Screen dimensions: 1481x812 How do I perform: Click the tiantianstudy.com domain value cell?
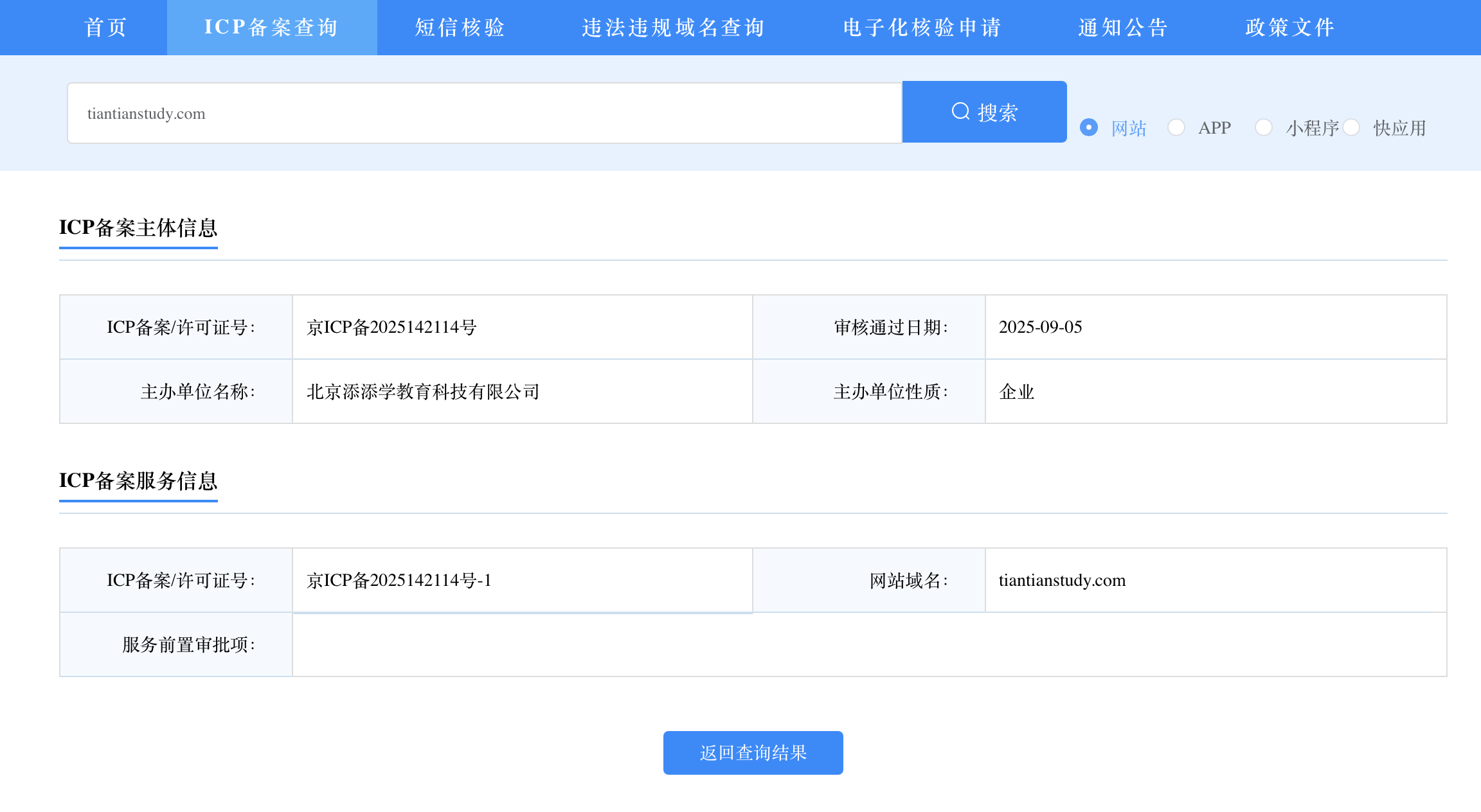(1062, 580)
